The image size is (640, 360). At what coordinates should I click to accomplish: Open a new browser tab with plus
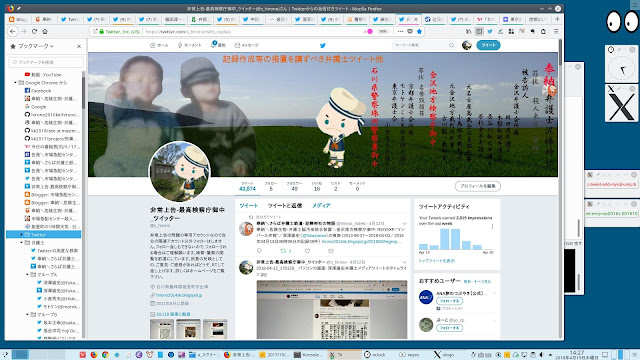coord(557,19)
